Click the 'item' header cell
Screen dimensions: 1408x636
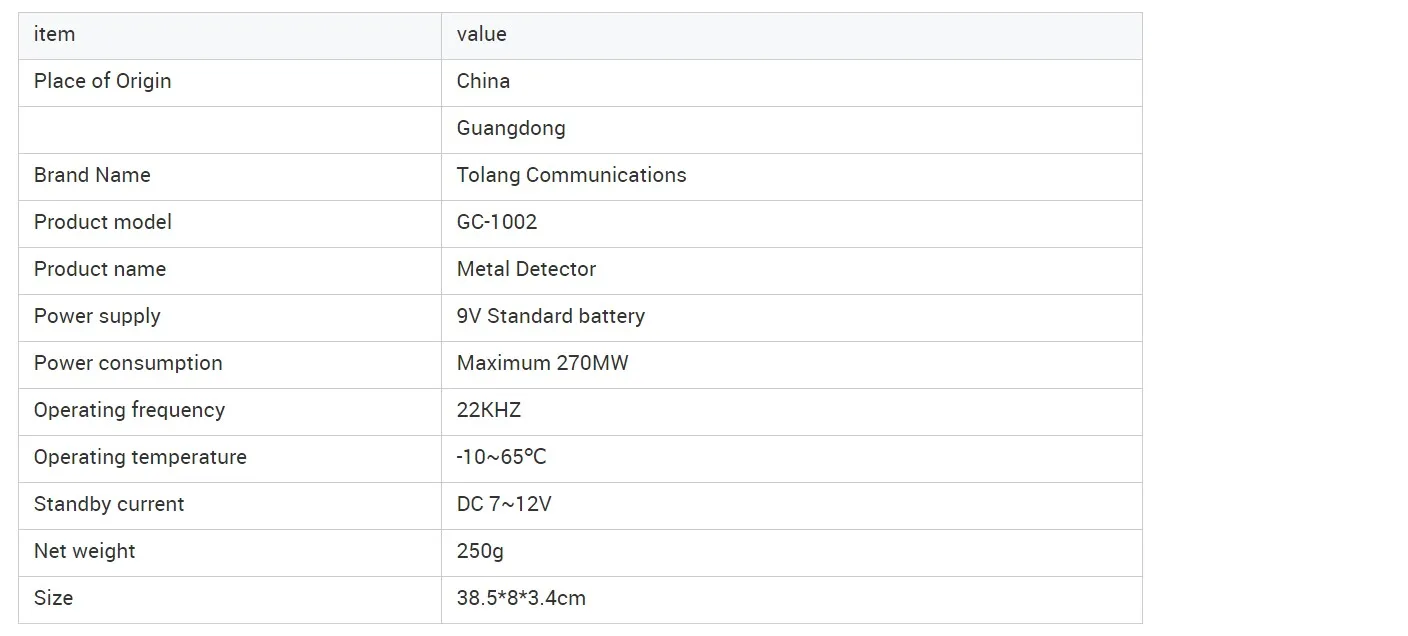pos(54,35)
